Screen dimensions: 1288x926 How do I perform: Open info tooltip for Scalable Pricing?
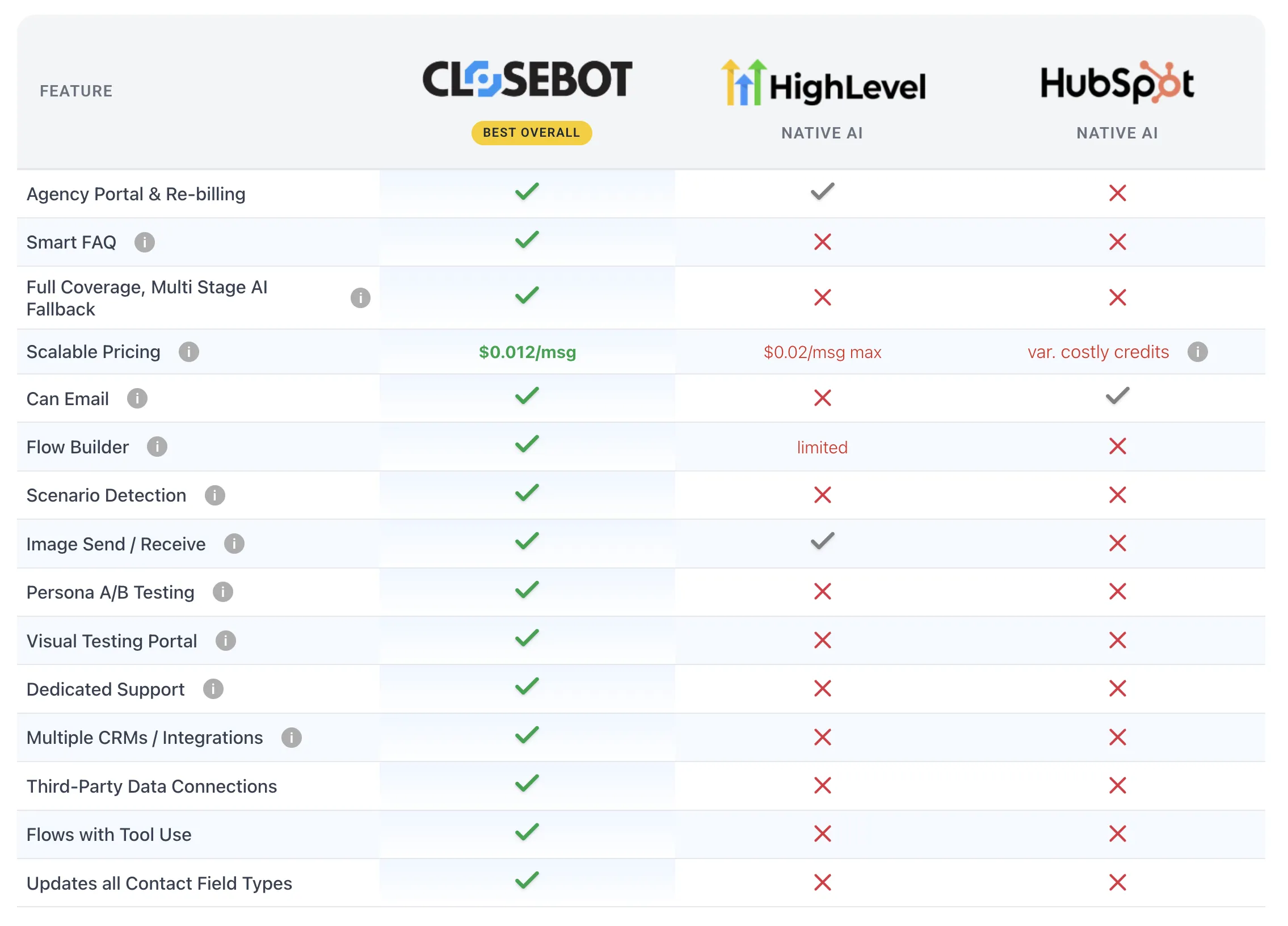[188, 352]
